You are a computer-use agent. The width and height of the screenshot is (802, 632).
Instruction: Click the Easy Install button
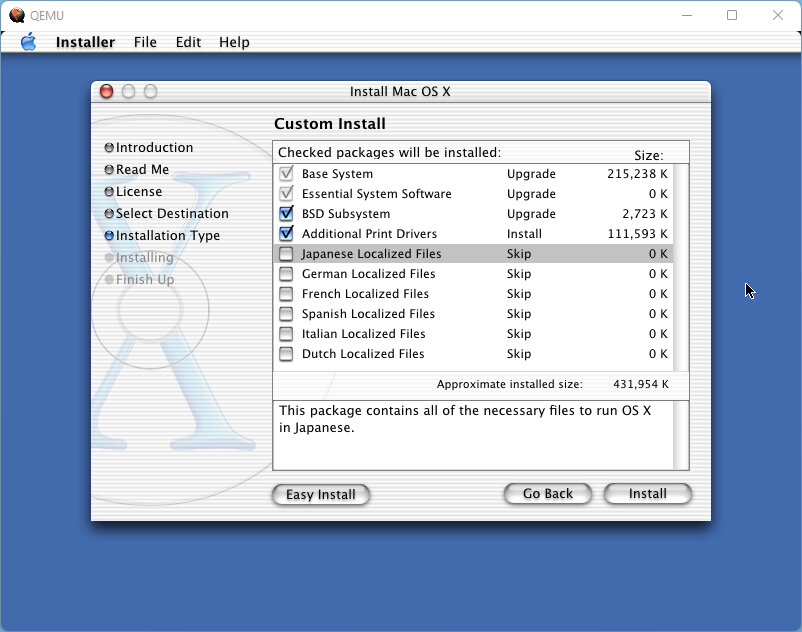click(321, 494)
